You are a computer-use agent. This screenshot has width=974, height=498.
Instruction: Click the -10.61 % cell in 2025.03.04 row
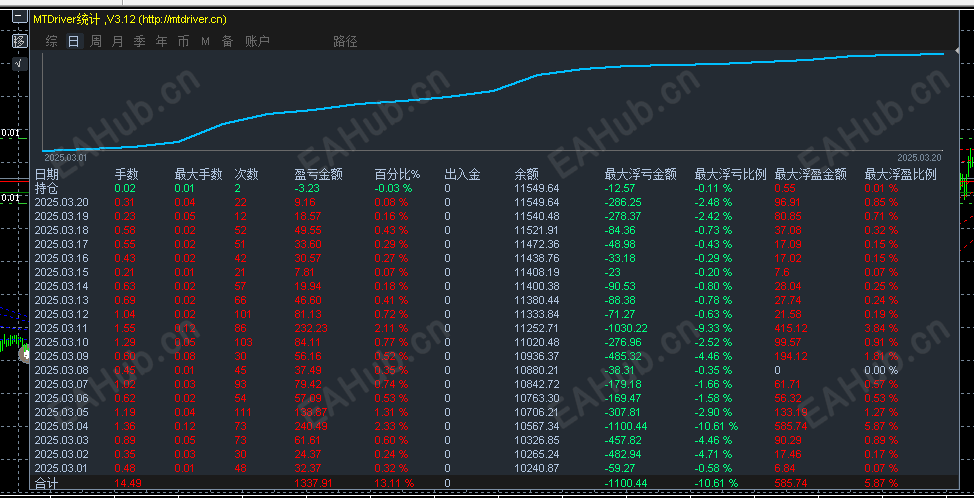716,426
